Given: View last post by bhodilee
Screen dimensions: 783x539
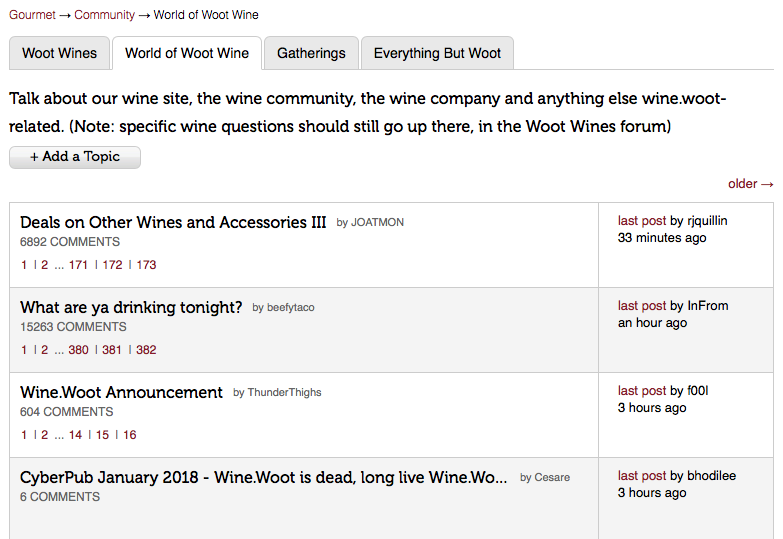Looking at the screenshot, I should point(642,476).
